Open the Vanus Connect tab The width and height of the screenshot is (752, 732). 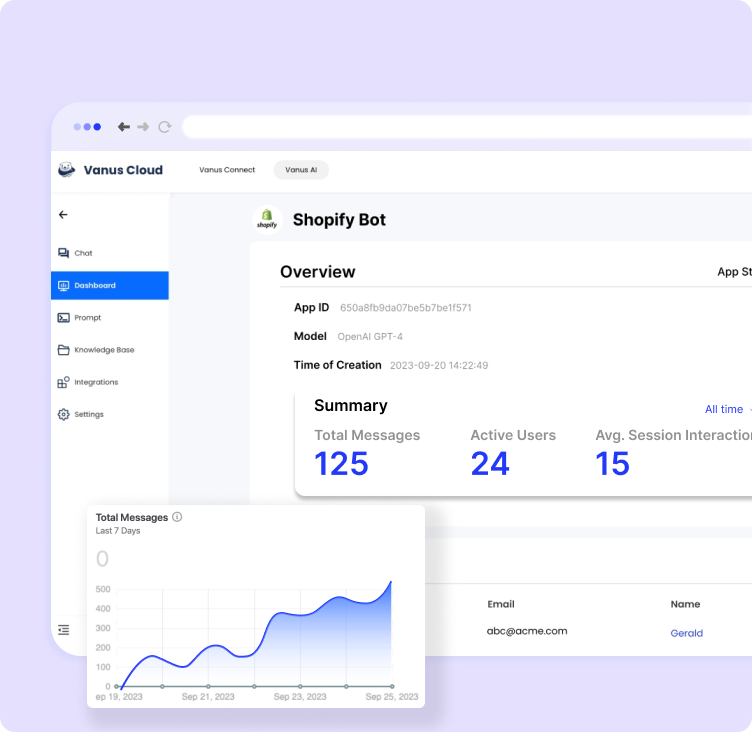click(x=227, y=170)
